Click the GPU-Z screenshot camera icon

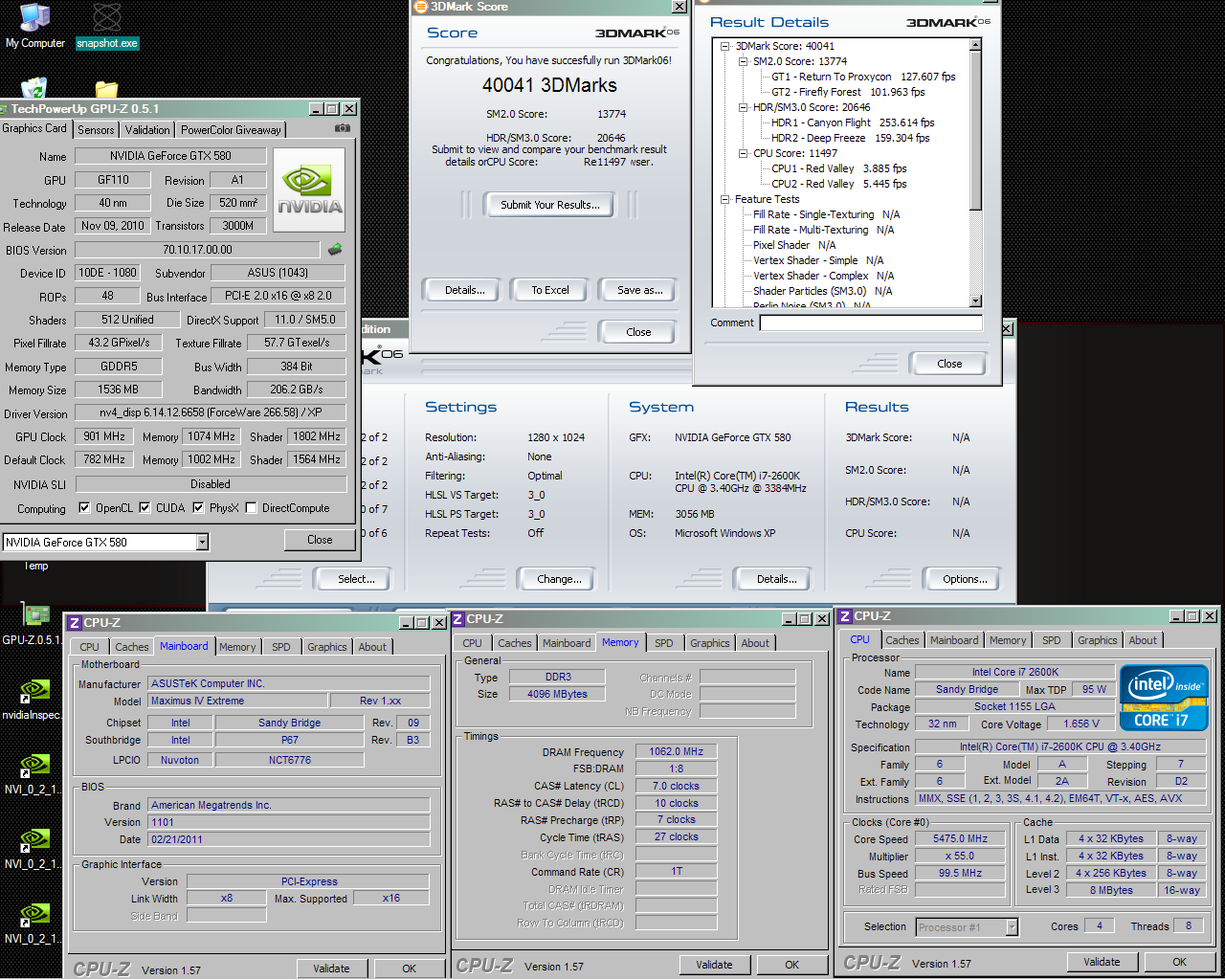point(343,128)
